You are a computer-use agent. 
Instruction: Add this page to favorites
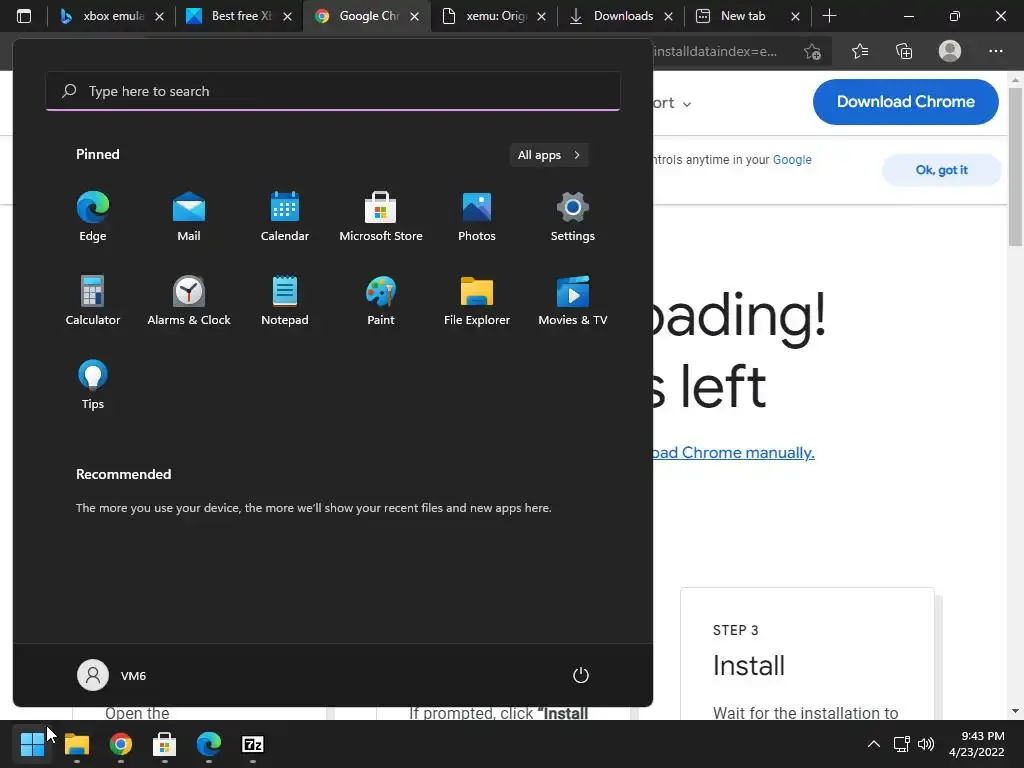pyautogui.click(x=812, y=51)
